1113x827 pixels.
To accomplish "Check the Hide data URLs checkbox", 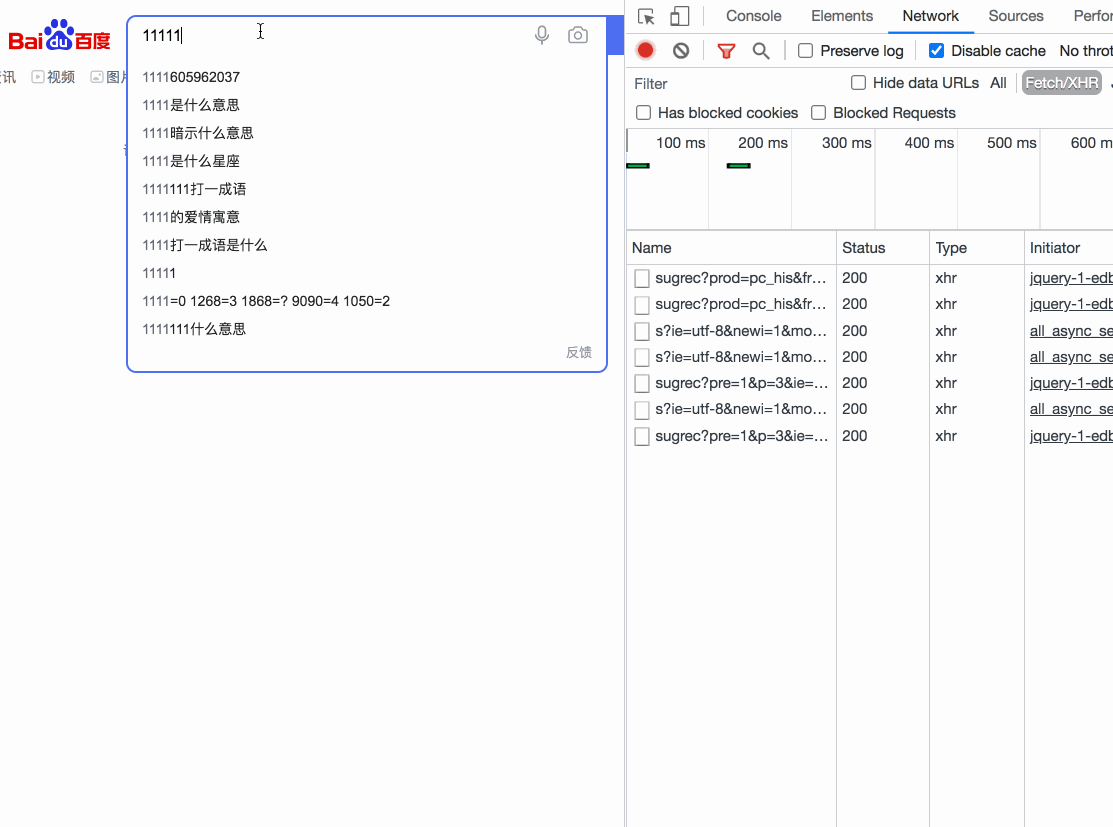I will click(x=858, y=83).
